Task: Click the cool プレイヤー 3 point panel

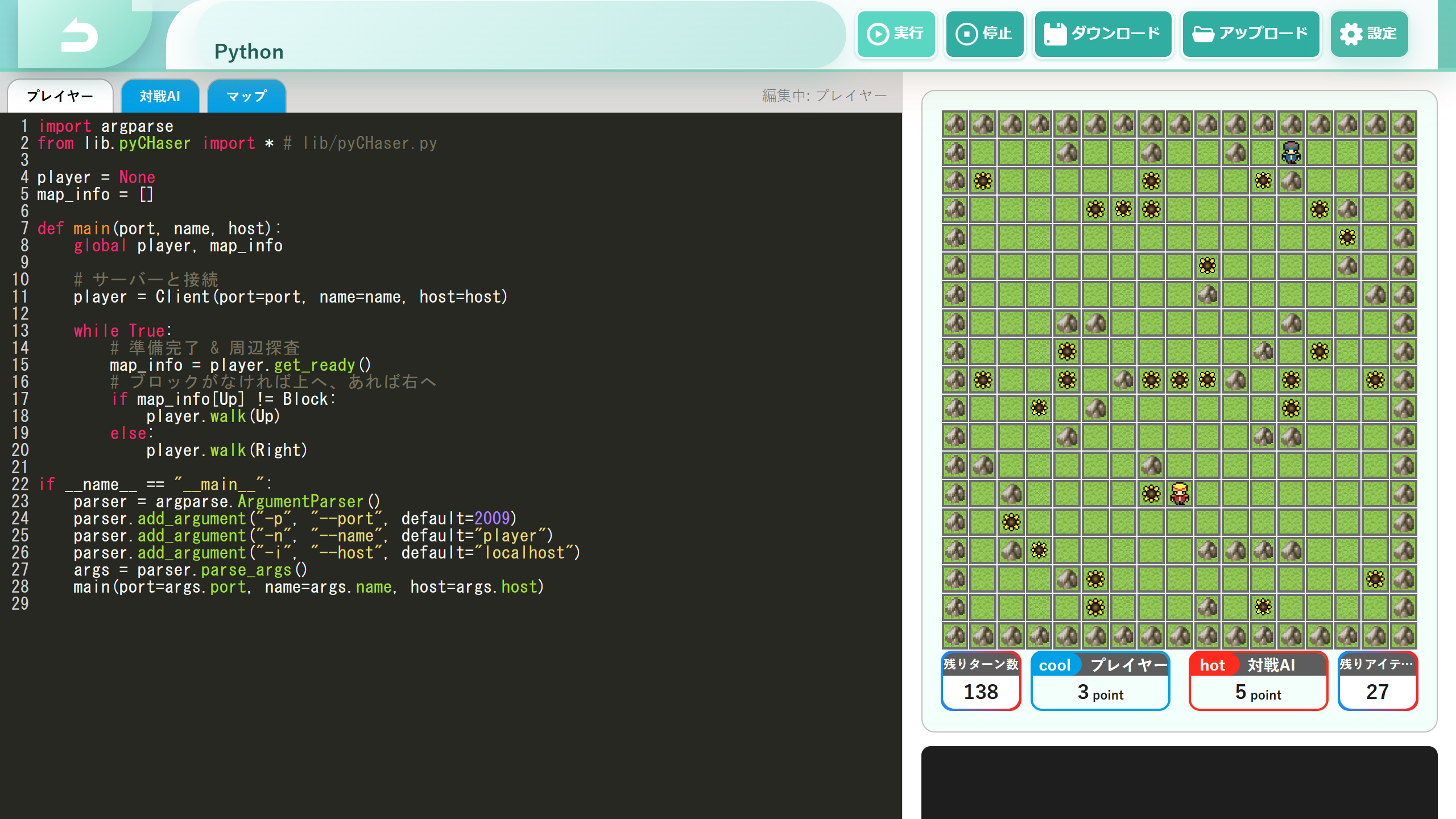Action: [1100, 681]
